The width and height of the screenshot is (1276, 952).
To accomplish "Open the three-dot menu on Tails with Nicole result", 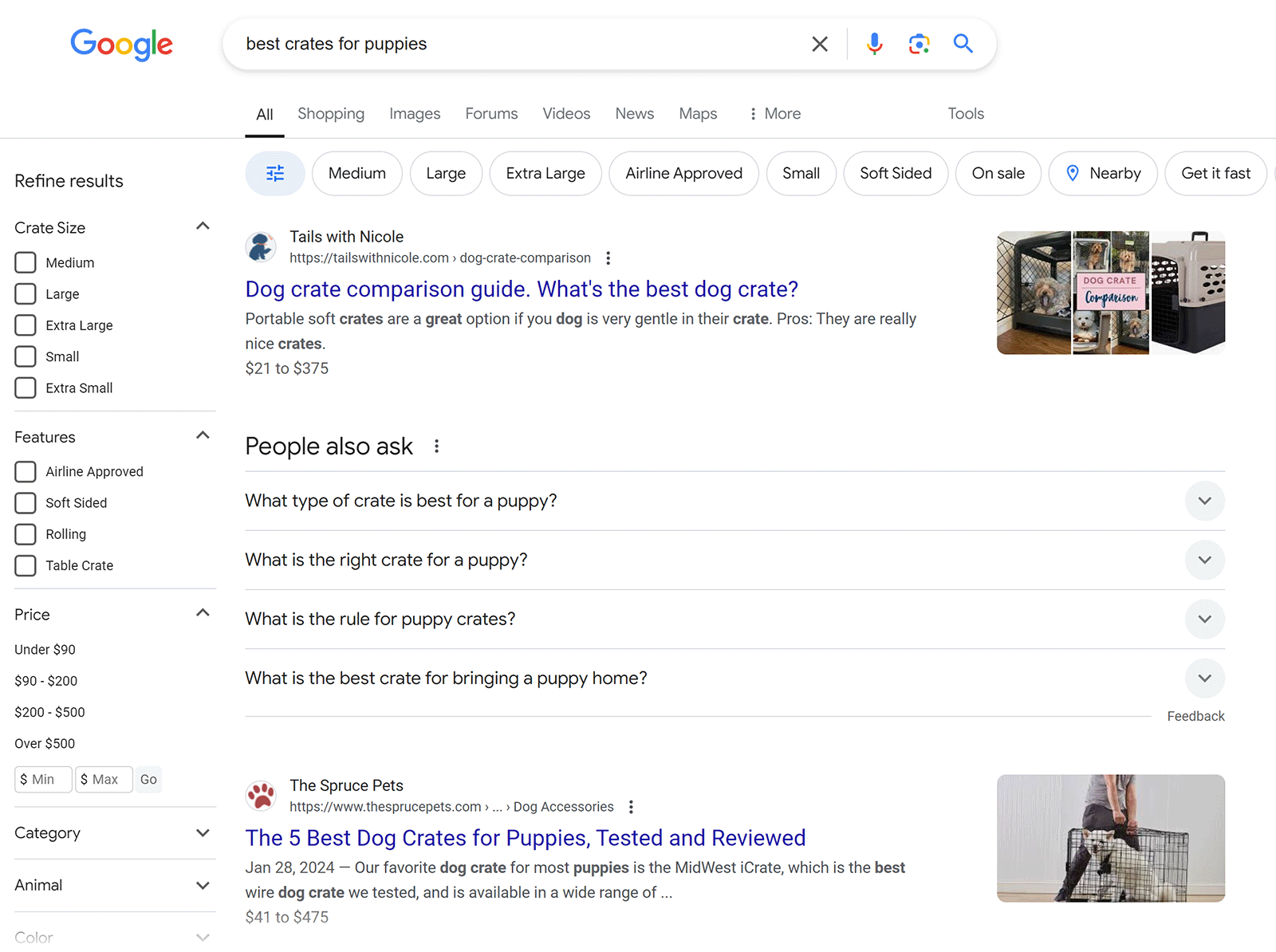I will coord(608,258).
